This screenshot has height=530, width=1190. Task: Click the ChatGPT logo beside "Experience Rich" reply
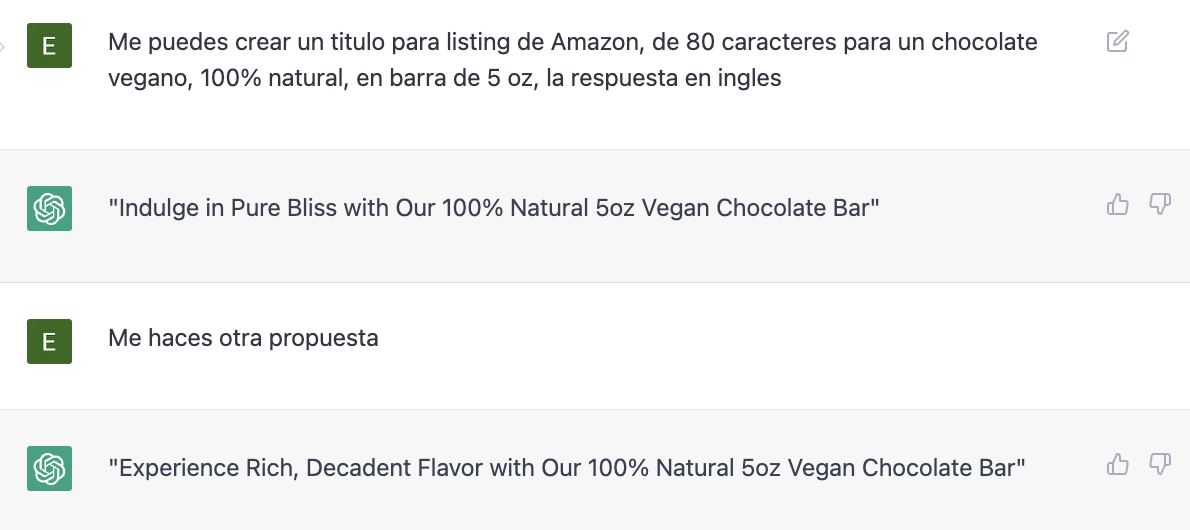point(49,468)
